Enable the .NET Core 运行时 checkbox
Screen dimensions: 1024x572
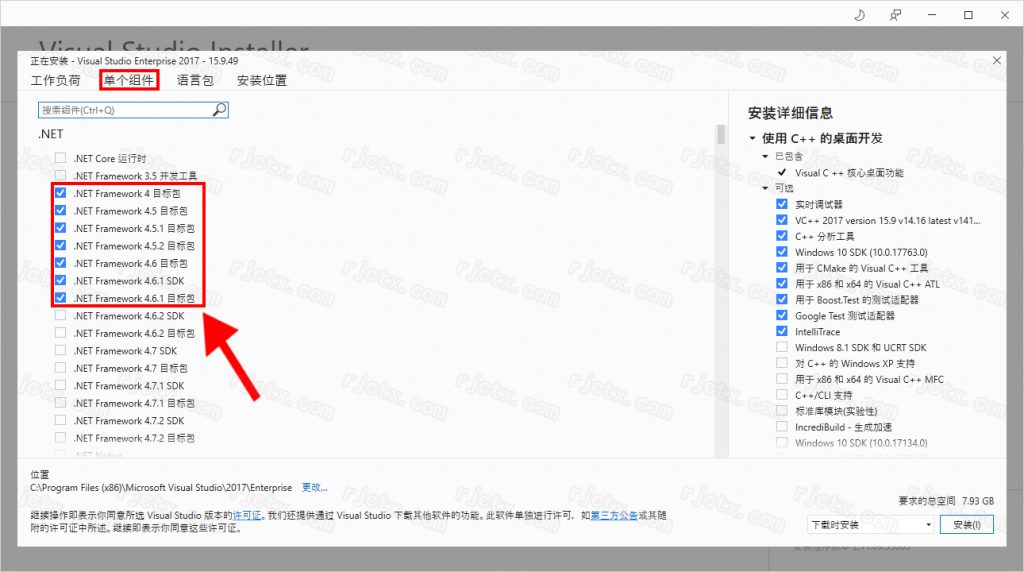pyautogui.click(x=61, y=158)
